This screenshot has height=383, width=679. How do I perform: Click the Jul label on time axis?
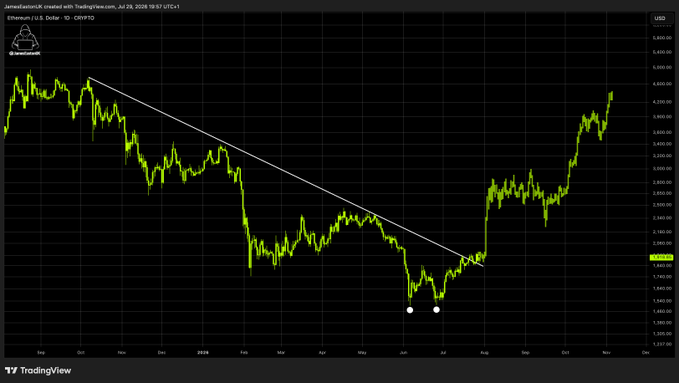[443, 353]
